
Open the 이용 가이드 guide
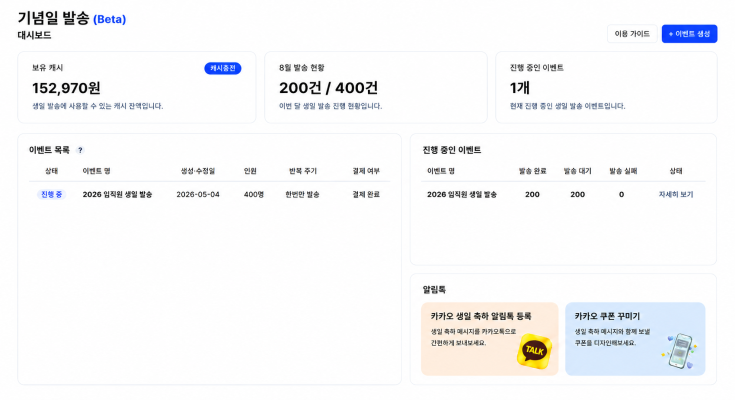click(x=632, y=34)
